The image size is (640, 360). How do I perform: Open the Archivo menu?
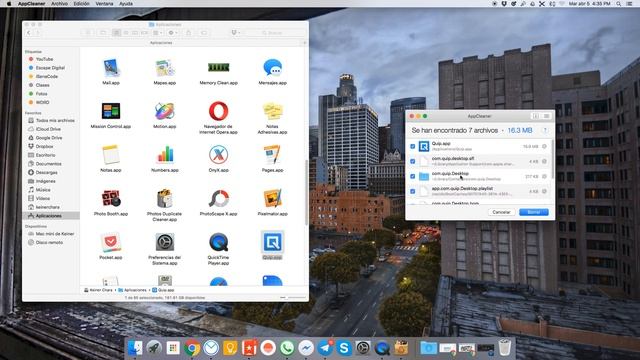59,4
